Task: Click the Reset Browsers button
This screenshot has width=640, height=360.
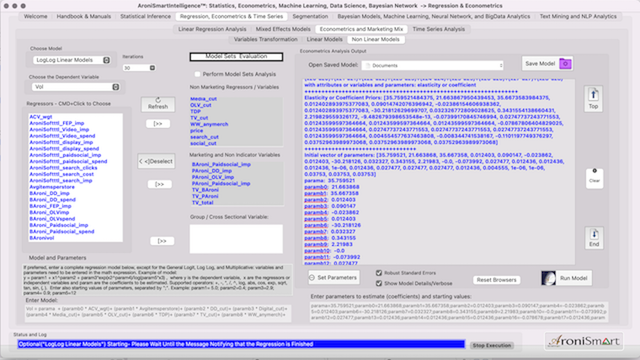Action: pos(496,280)
